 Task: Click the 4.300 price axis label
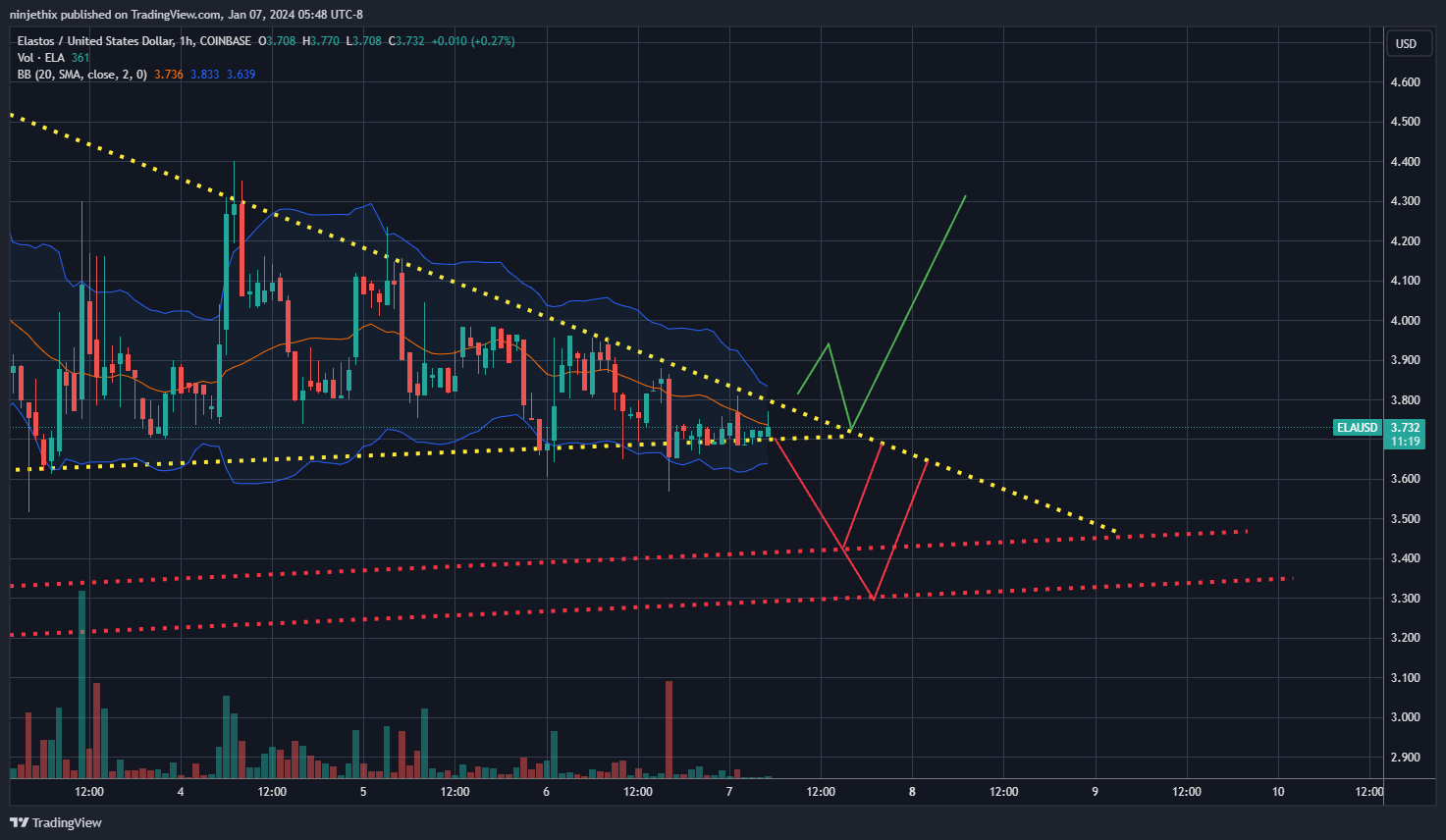point(1405,201)
